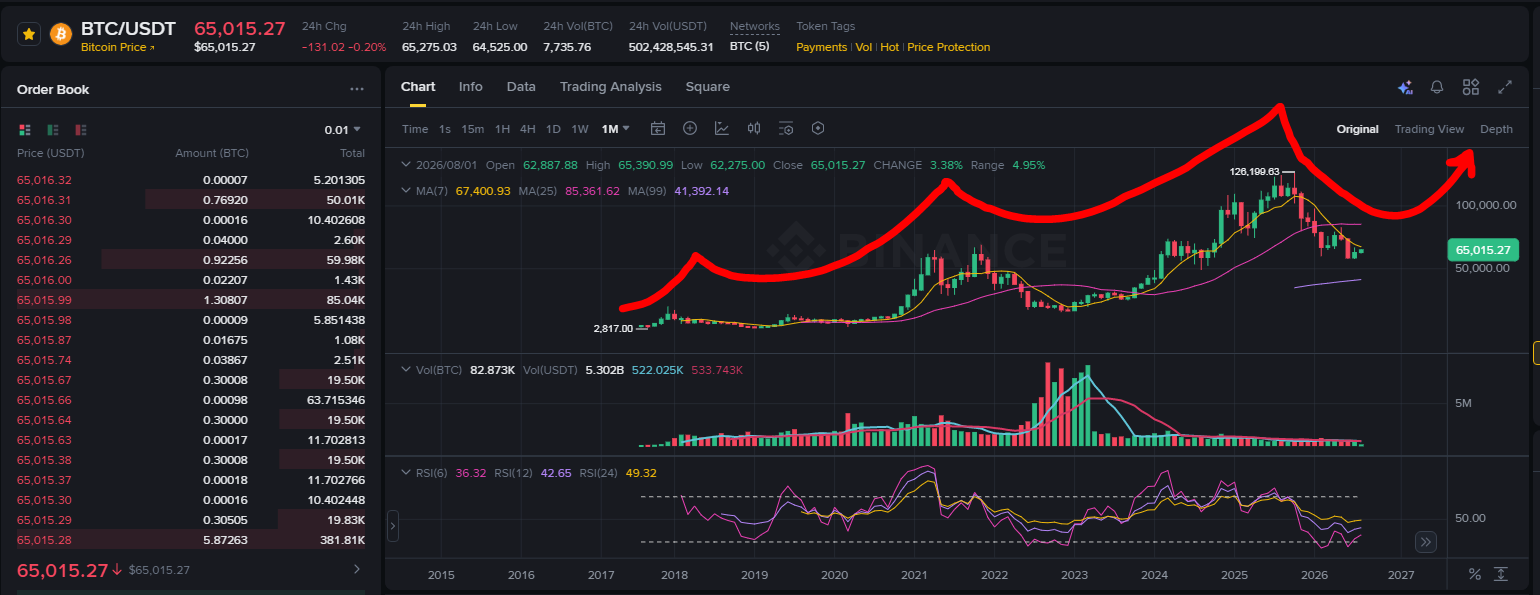Open the 1M timeframe dropdown
This screenshot has width=1540, height=595.
click(615, 128)
